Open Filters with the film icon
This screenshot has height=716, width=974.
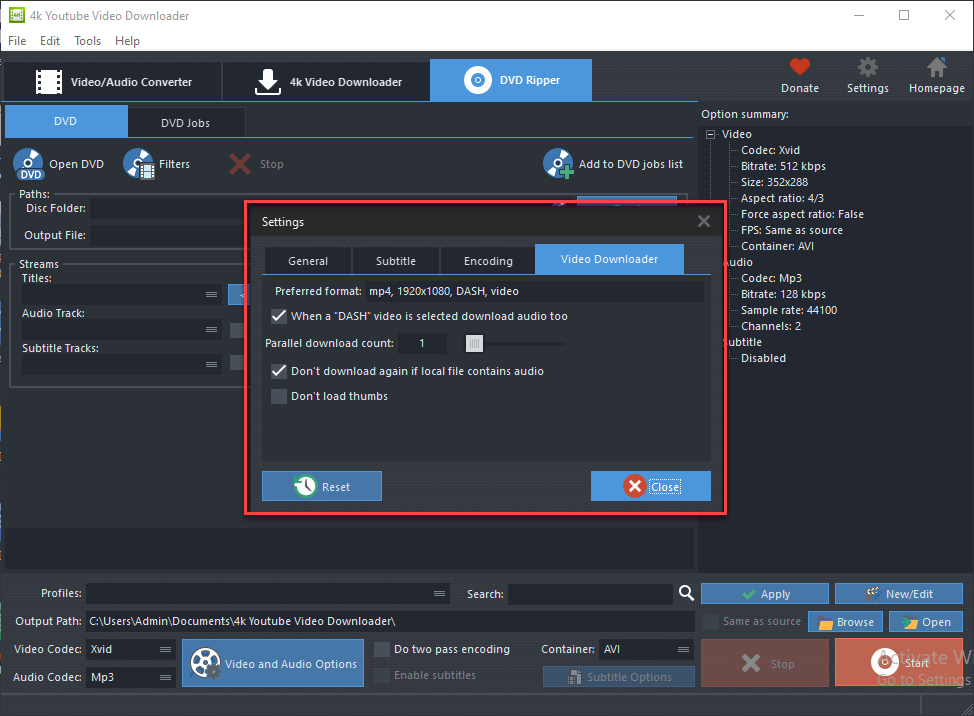coord(140,164)
